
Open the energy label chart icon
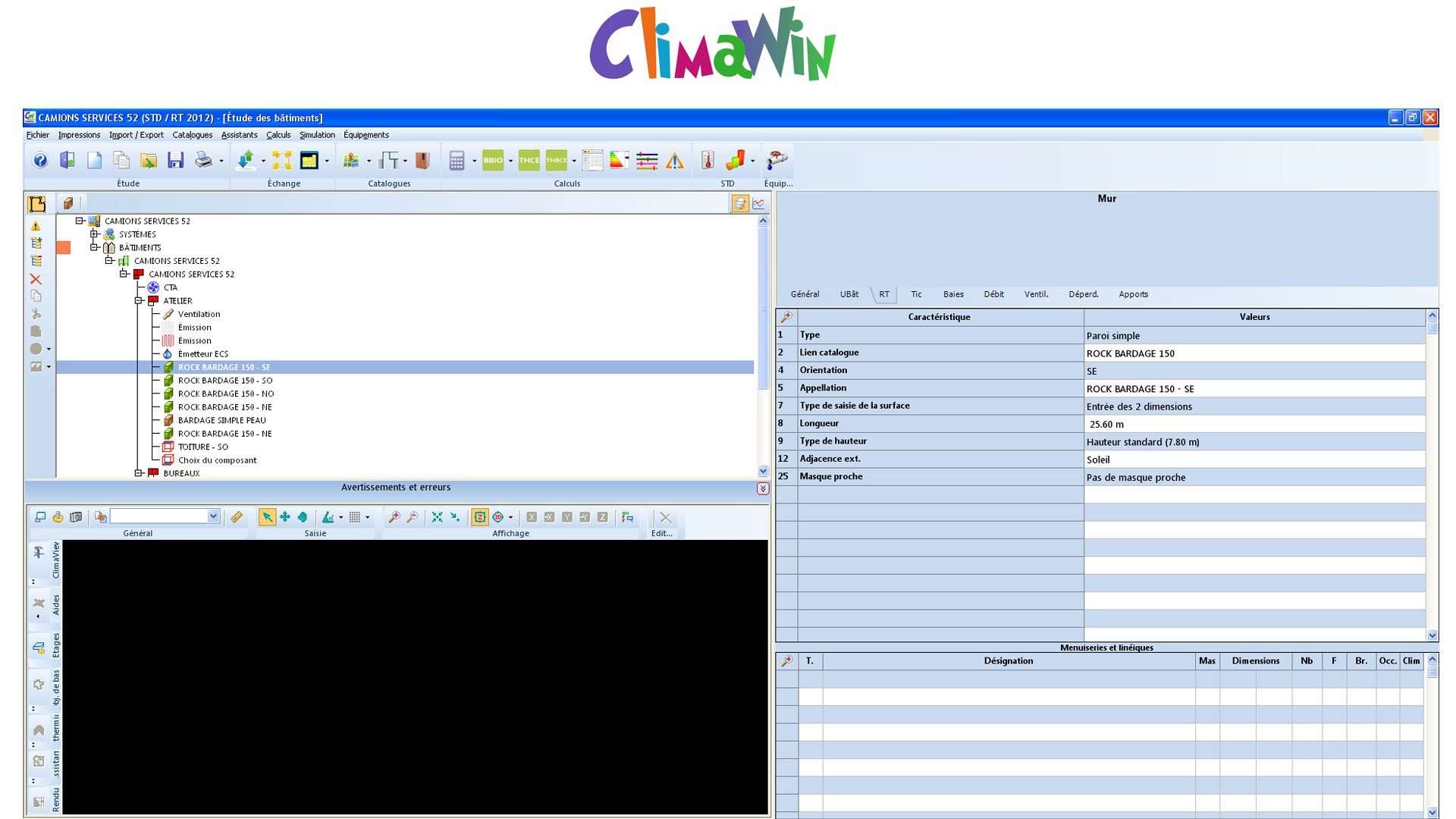pos(620,160)
